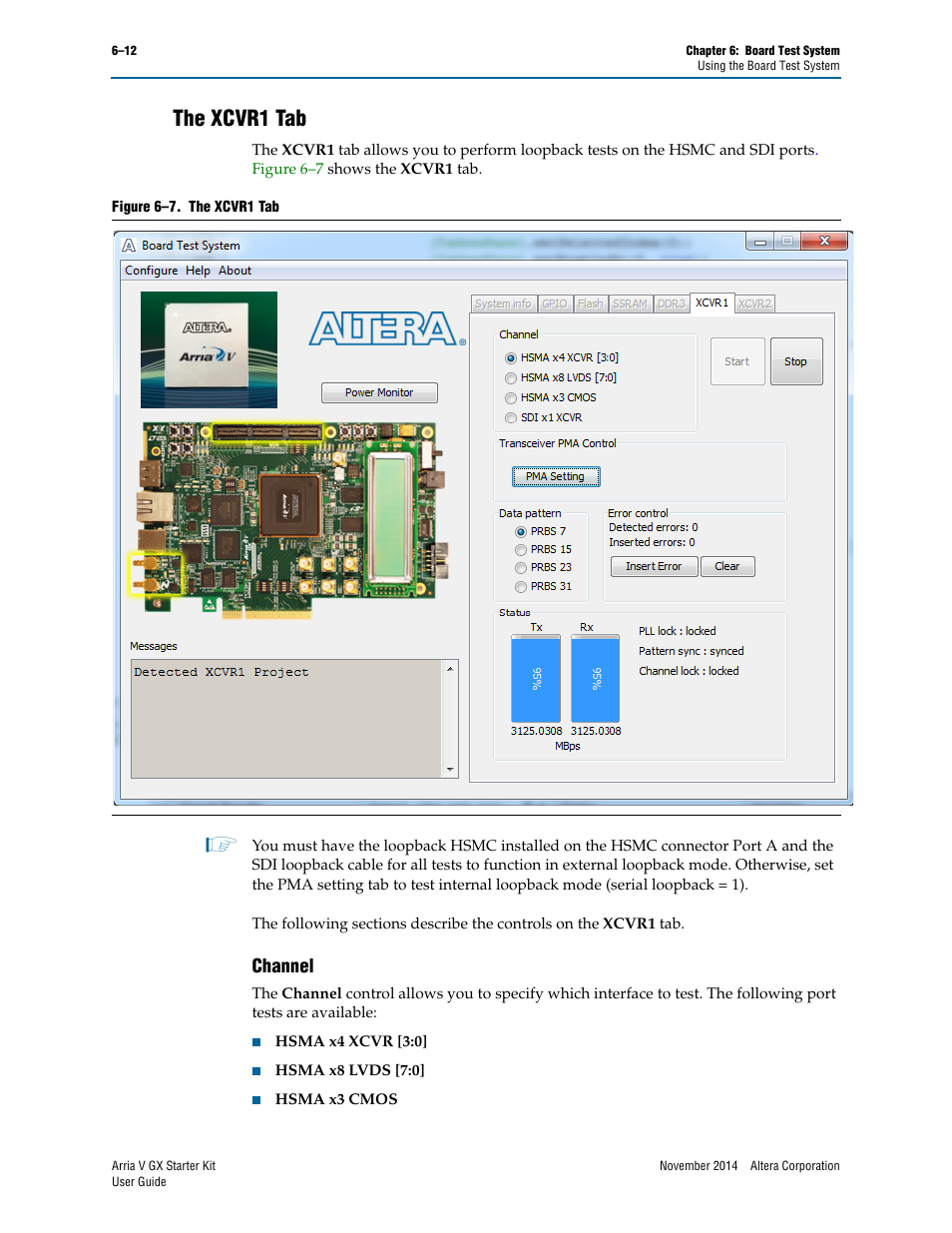Select HSMA x3 CMOS channel
Image resolution: width=952 pixels, height=1233 pixels.
(x=510, y=398)
